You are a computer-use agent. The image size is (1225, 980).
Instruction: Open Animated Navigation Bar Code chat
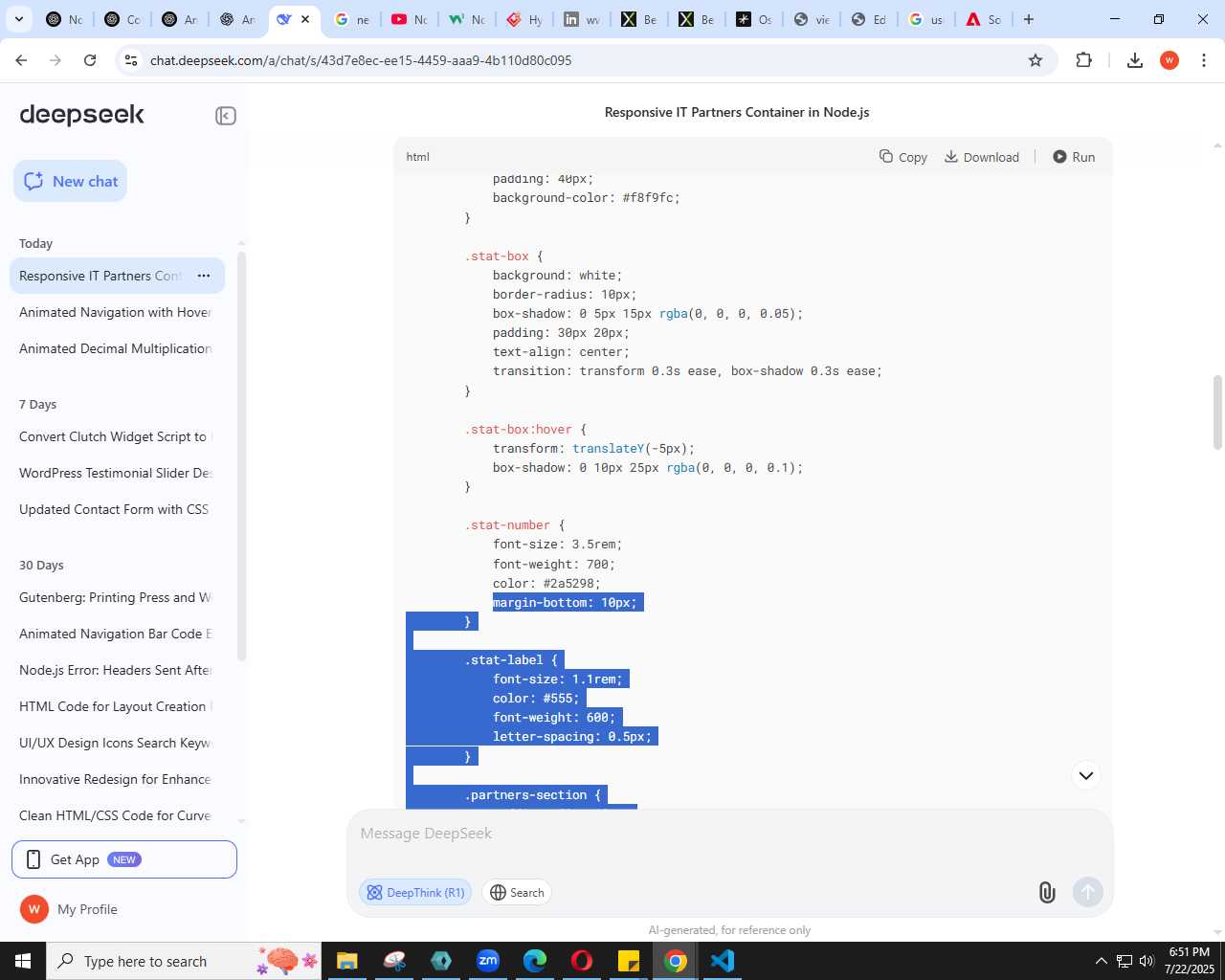(x=117, y=634)
